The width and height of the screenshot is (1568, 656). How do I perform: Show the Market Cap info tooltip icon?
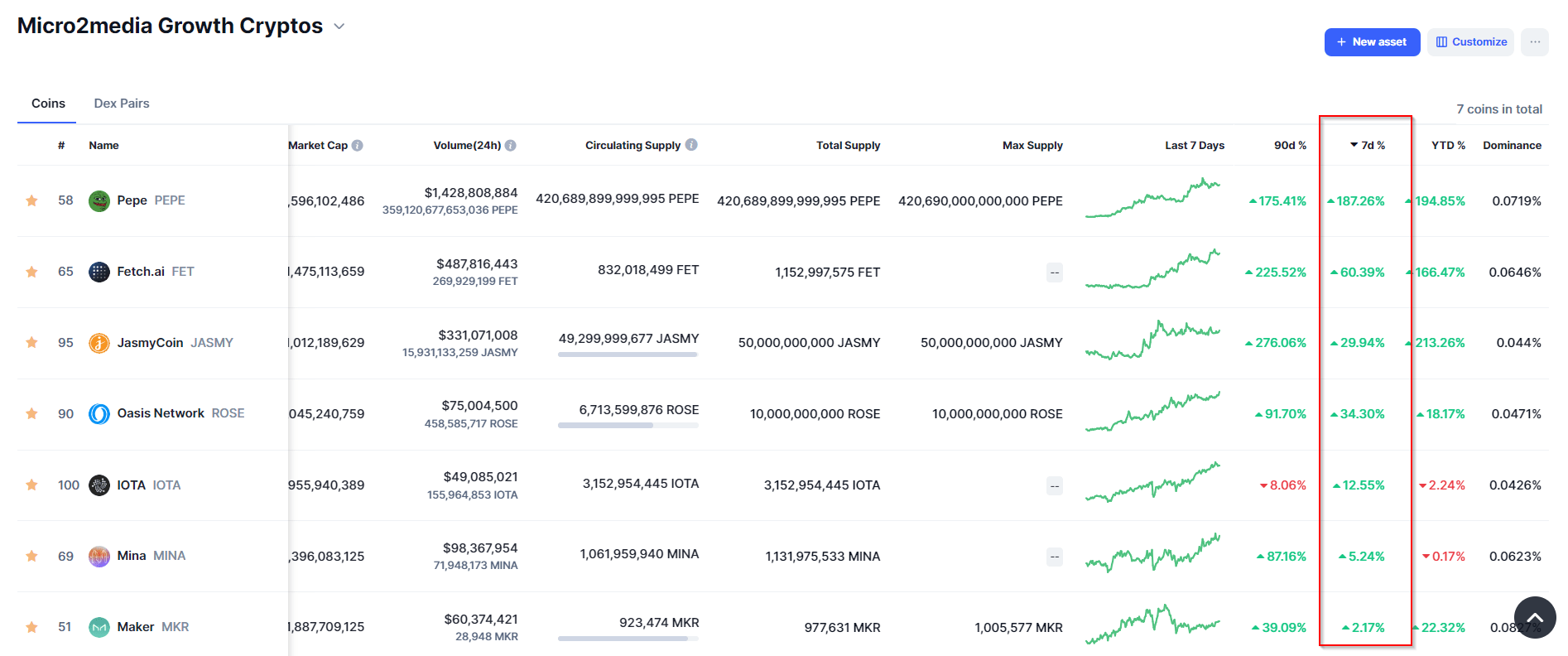tap(358, 146)
